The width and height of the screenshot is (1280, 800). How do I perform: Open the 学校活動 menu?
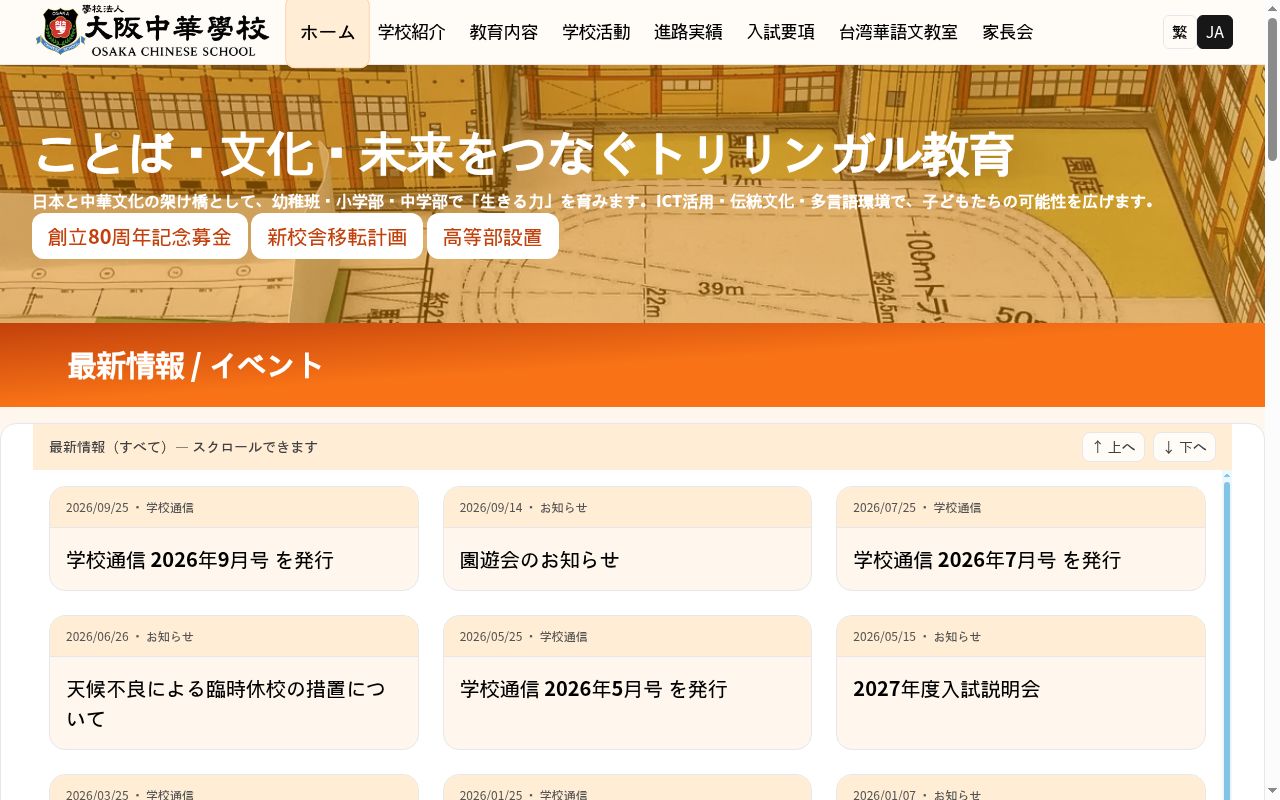[x=596, y=32]
